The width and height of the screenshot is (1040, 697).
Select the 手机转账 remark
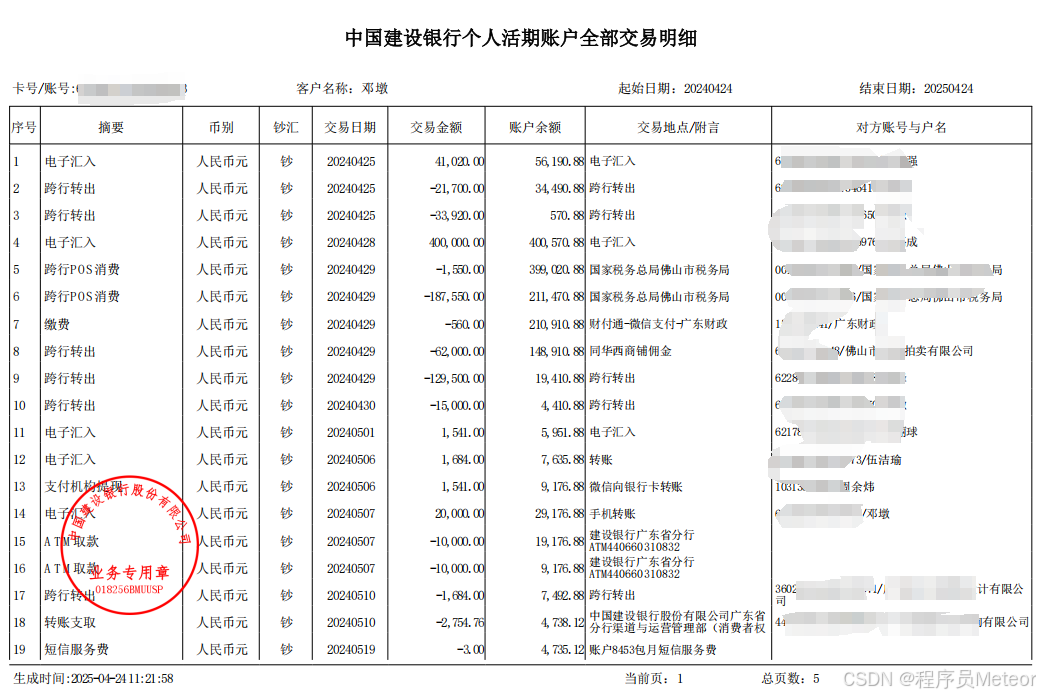(x=612, y=514)
